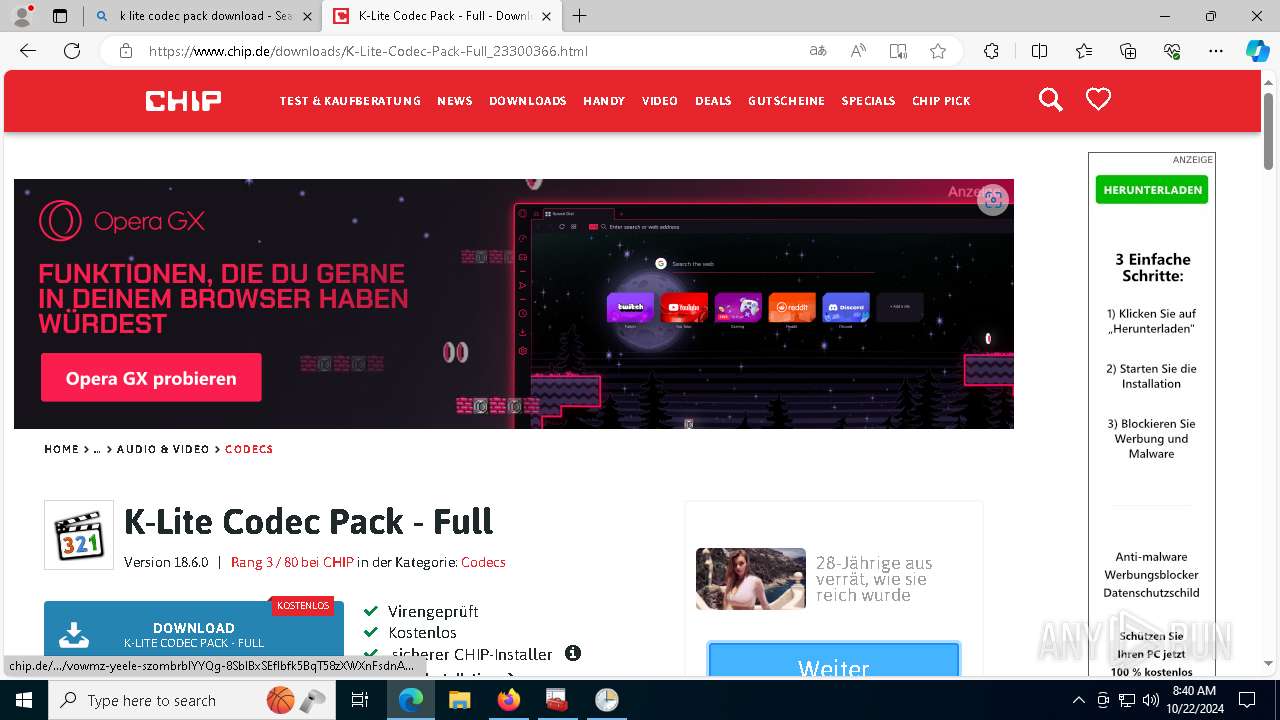The width and height of the screenshot is (1280, 720).
Task: Open the NEWS menu item
Action: click(x=455, y=101)
